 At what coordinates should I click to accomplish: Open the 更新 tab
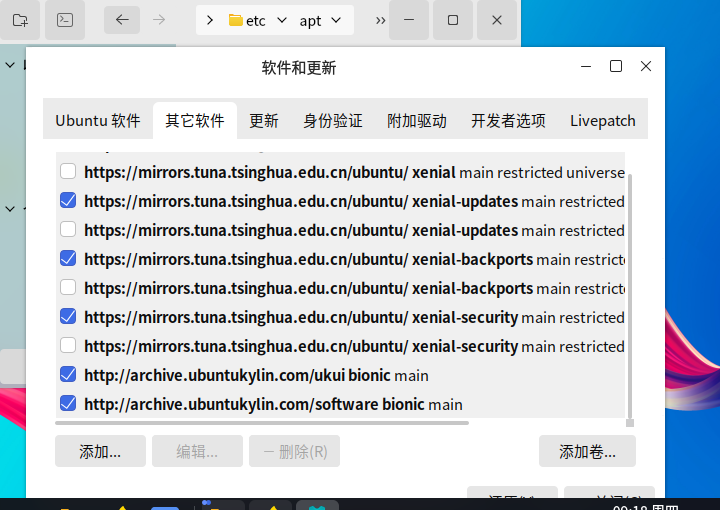click(264, 121)
